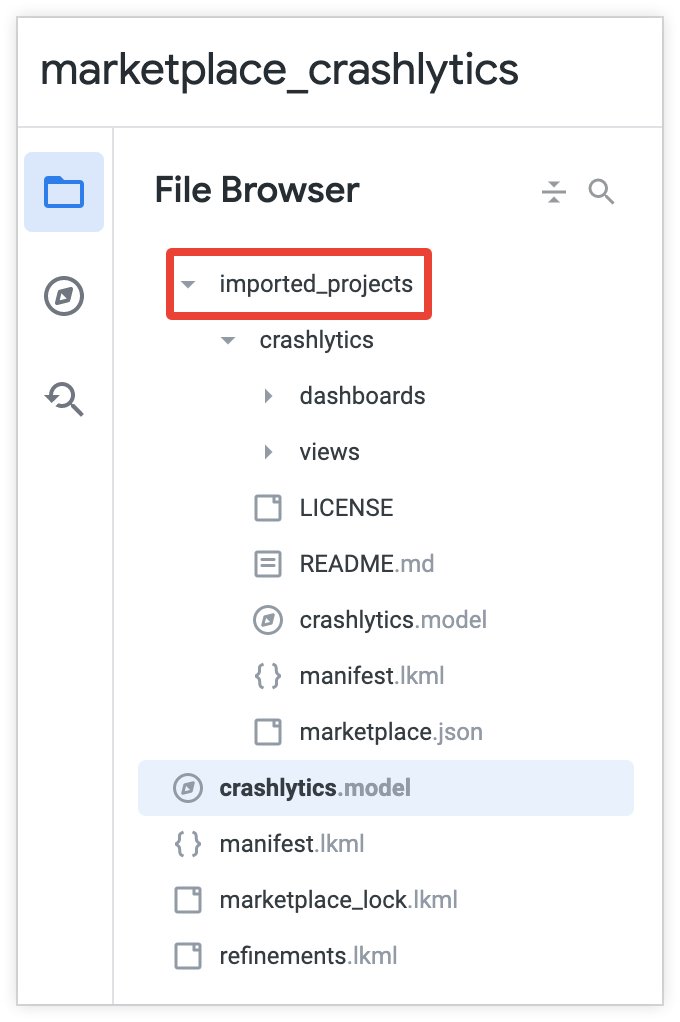Open the File Browser folder icon in sidebar

pos(64,192)
